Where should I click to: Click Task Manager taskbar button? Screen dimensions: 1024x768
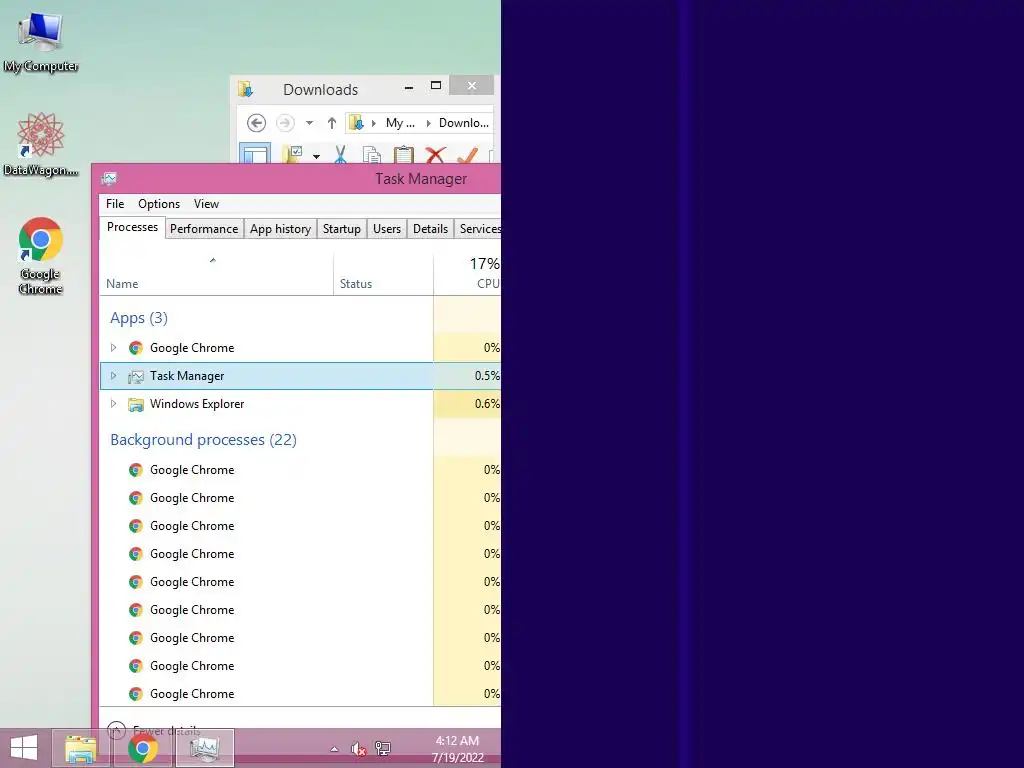205,748
